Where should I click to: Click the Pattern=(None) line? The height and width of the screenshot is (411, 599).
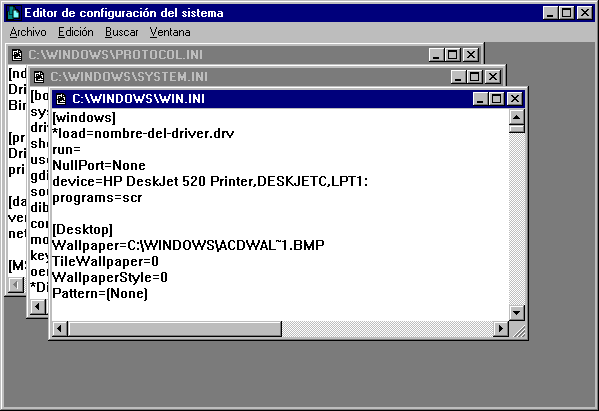coord(100,294)
